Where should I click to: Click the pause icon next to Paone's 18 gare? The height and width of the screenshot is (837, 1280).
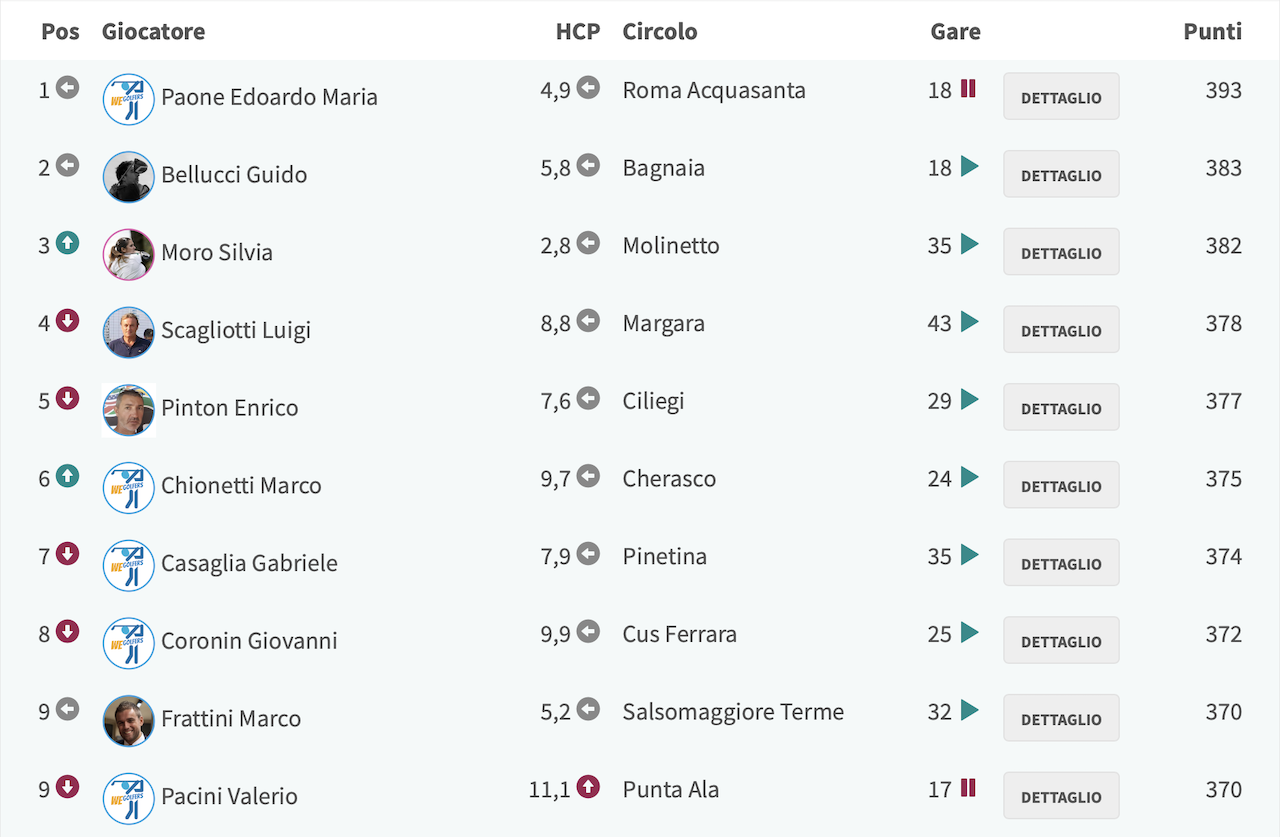click(968, 88)
